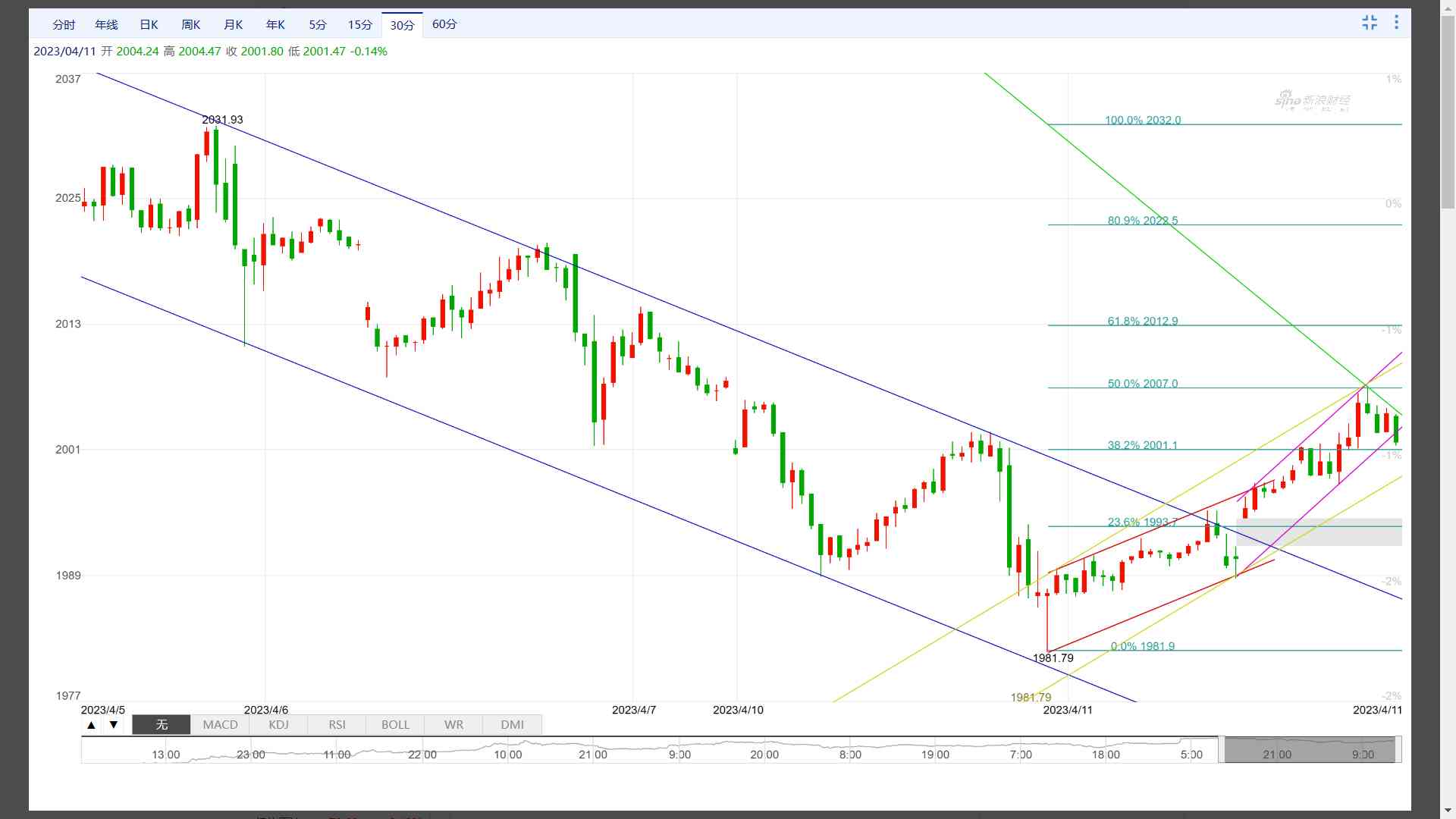Select the 5分 timeframe tab
This screenshot has height=819, width=1456.
pyautogui.click(x=317, y=25)
